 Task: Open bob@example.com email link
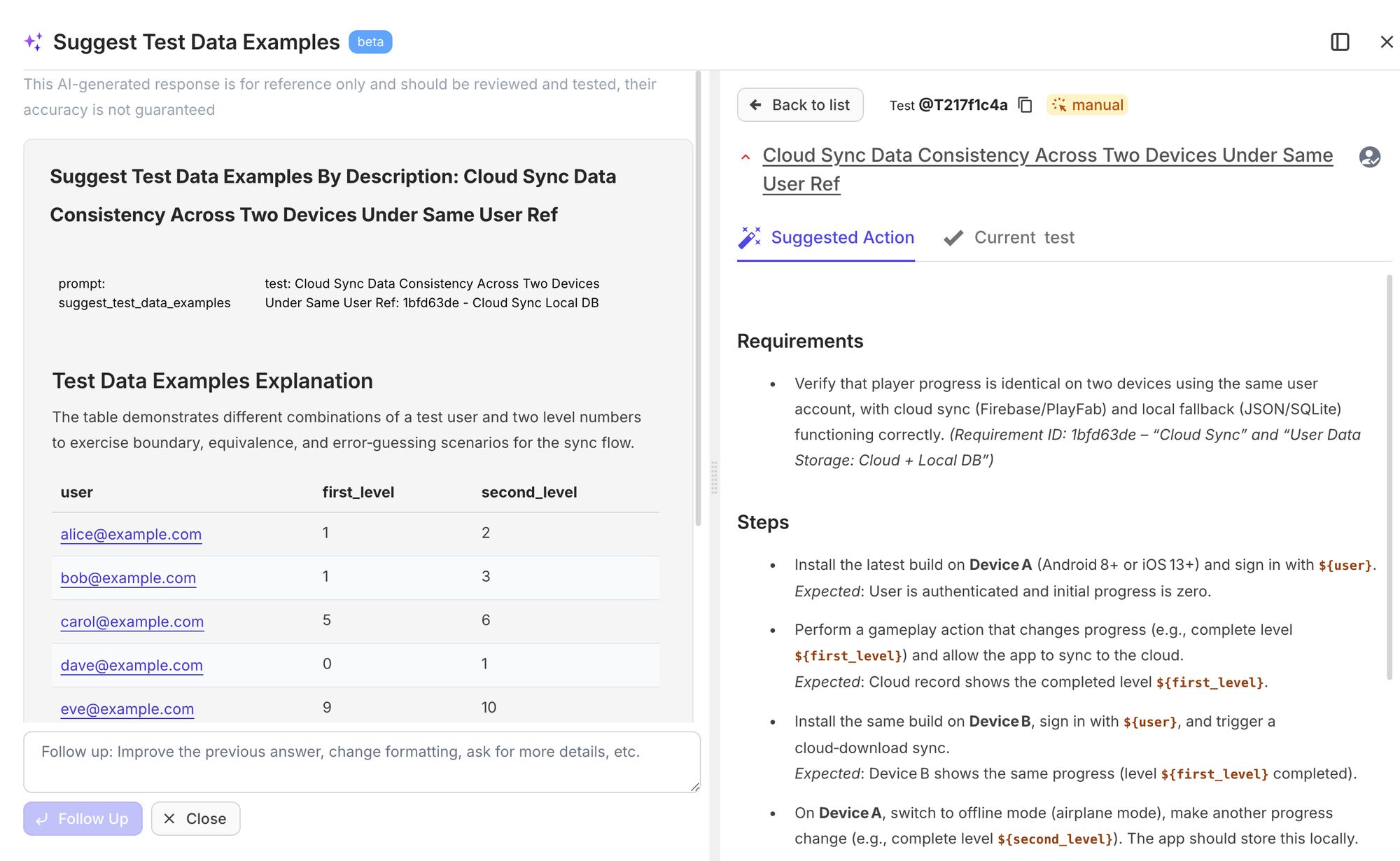click(128, 578)
